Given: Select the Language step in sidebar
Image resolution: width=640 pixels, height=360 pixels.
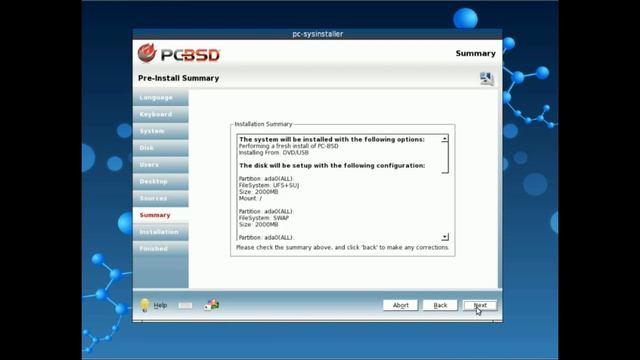Looking at the screenshot, I should coord(160,98).
